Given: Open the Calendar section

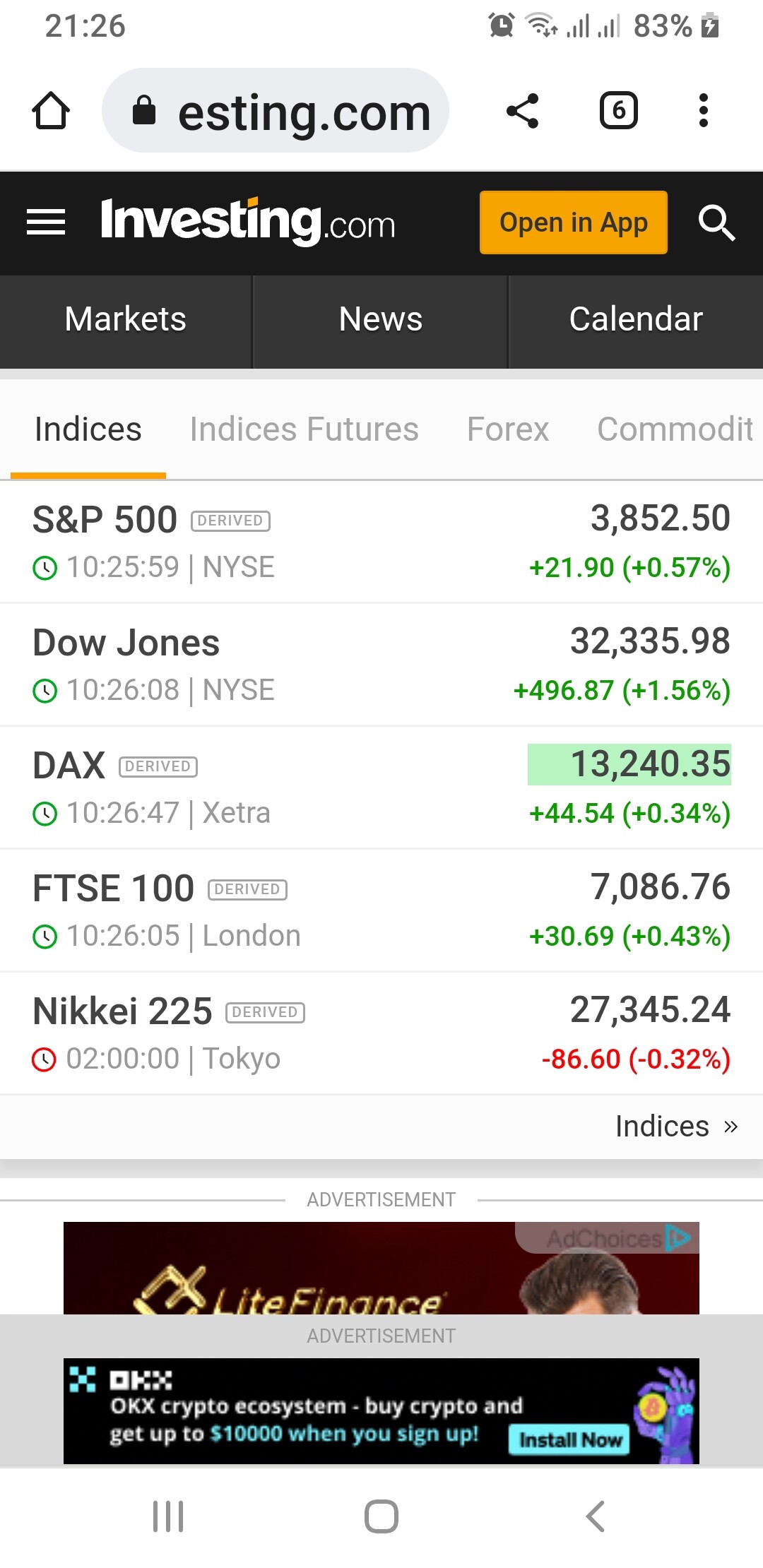Looking at the screenshot, I should [x=636, y=319].
